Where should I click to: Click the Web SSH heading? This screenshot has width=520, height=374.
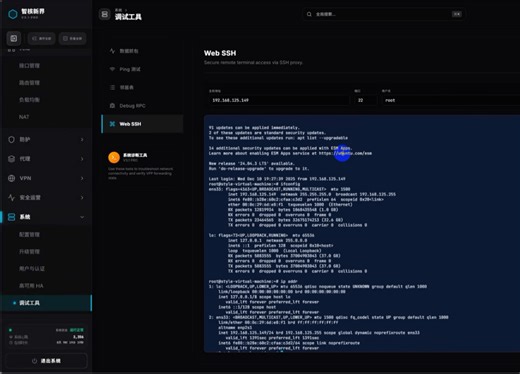point(220,53)
